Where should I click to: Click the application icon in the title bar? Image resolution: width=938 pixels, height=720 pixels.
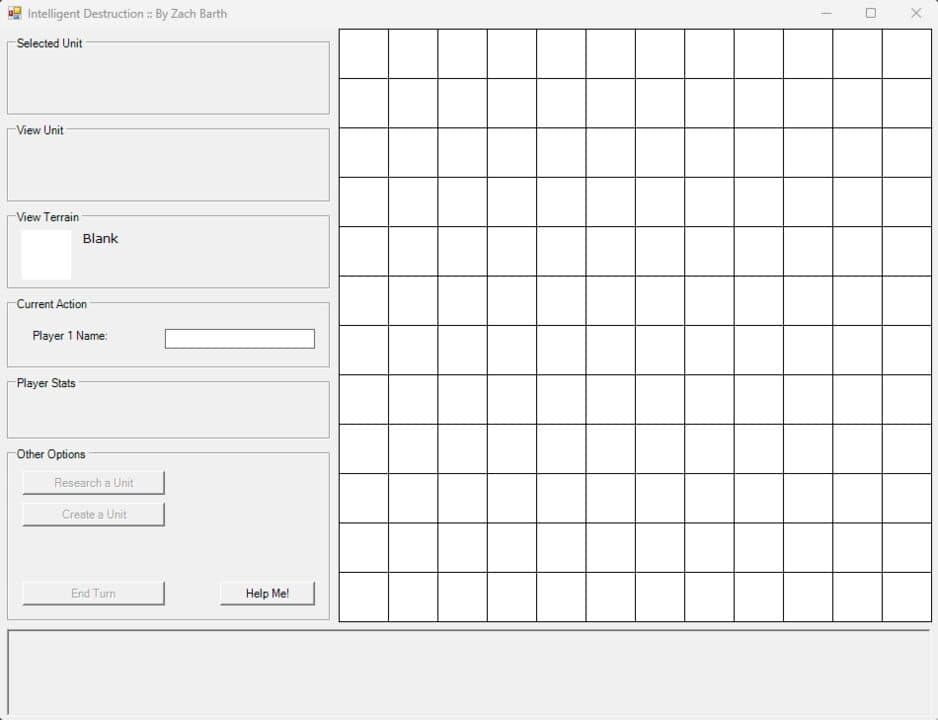(14, 13)
